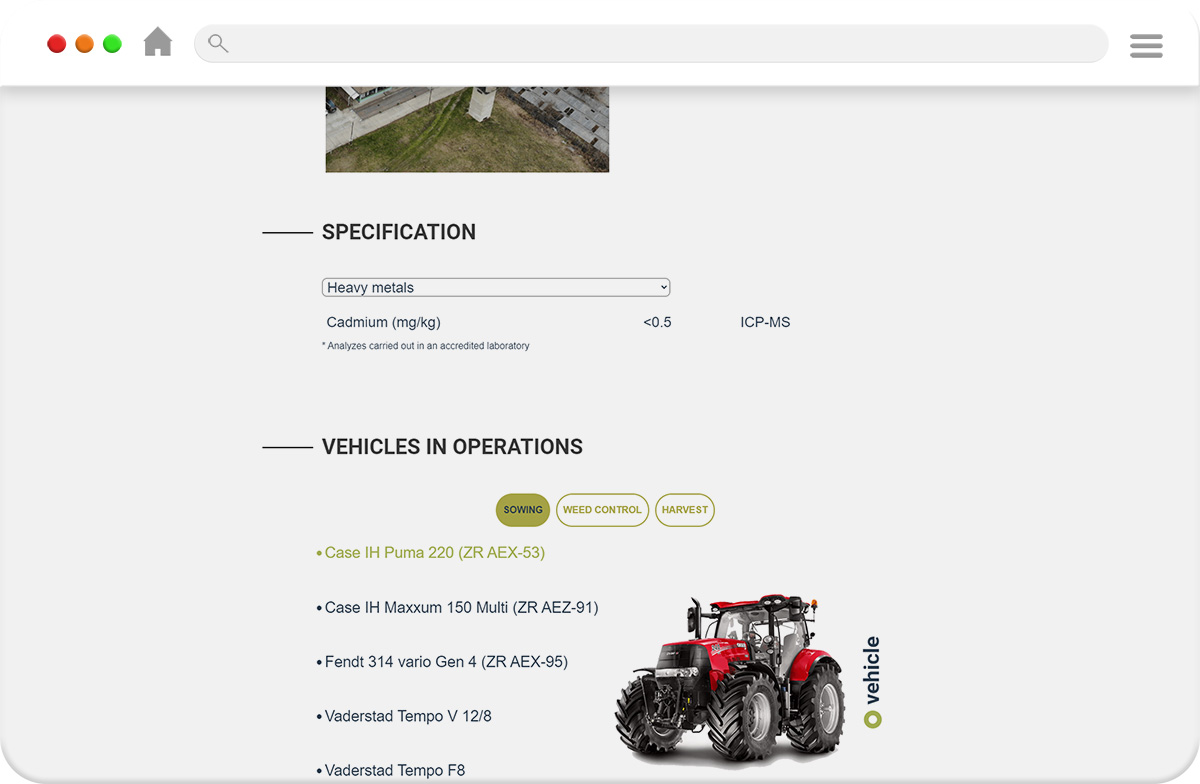Click the <0.5 value
The width and height of the screenshot is (1200, 784).
[x=657, y=322]
